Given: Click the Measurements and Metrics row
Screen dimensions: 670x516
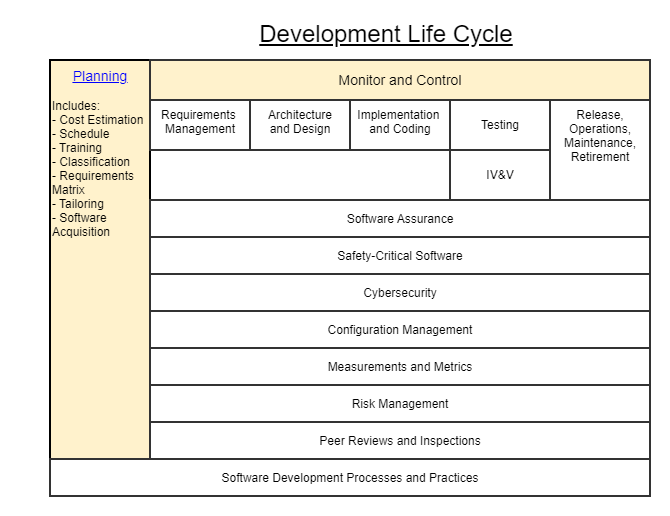Looking at the screenshot, I should [400, 367].
